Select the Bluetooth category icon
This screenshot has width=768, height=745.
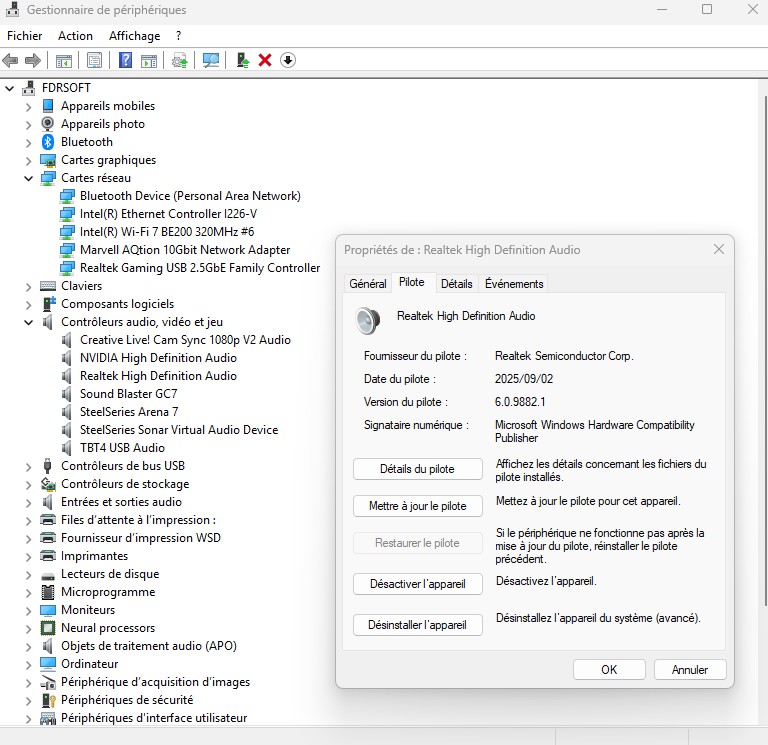[48, 142]
